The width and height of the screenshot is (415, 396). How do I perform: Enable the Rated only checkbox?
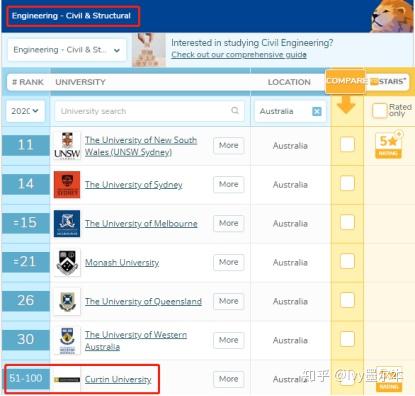(x=379, y=111)
